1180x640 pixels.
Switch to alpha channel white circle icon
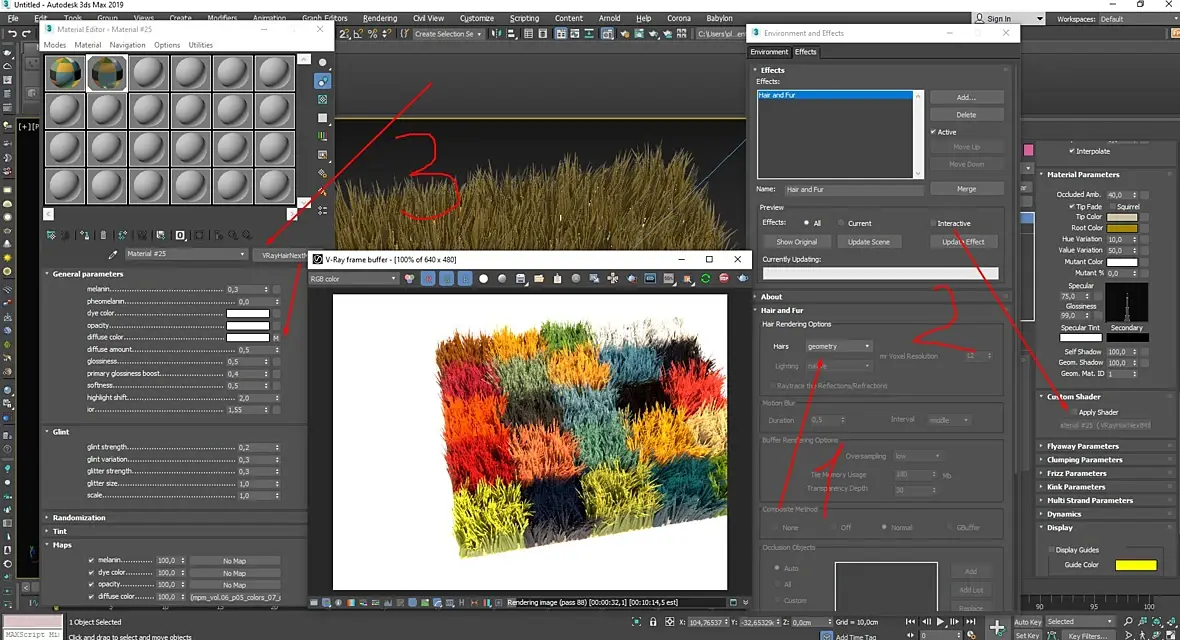pyautogui.click(x=483, y=279)
